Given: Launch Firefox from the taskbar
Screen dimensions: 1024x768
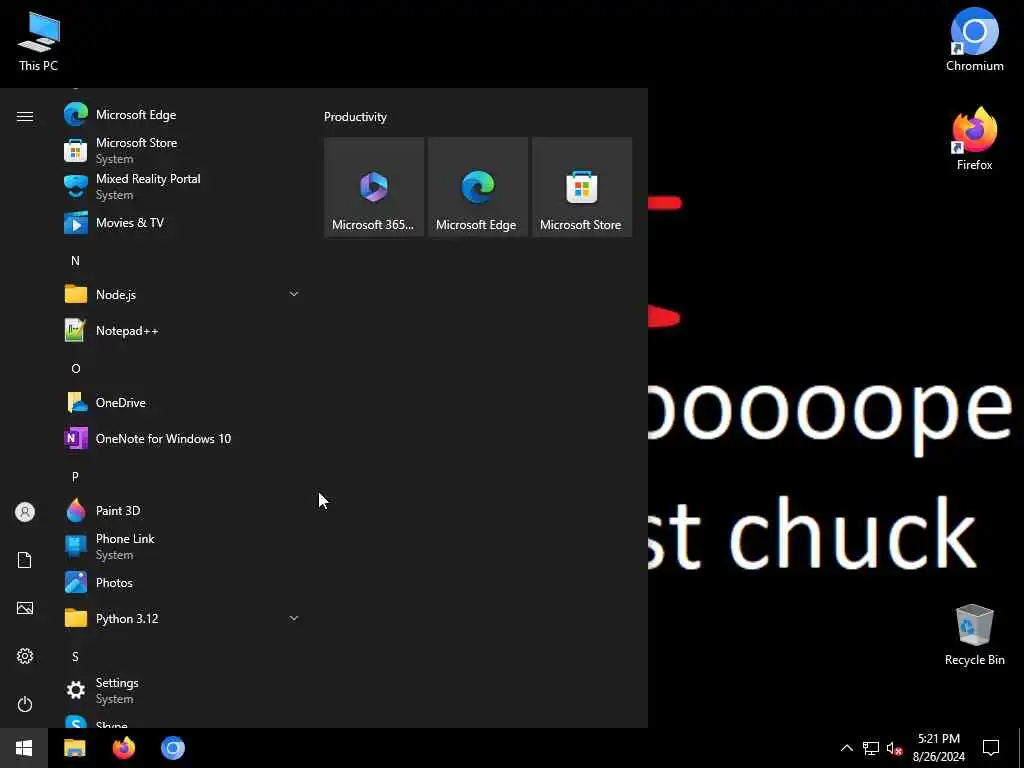Looking at the screenshot, I should [123, 748].
